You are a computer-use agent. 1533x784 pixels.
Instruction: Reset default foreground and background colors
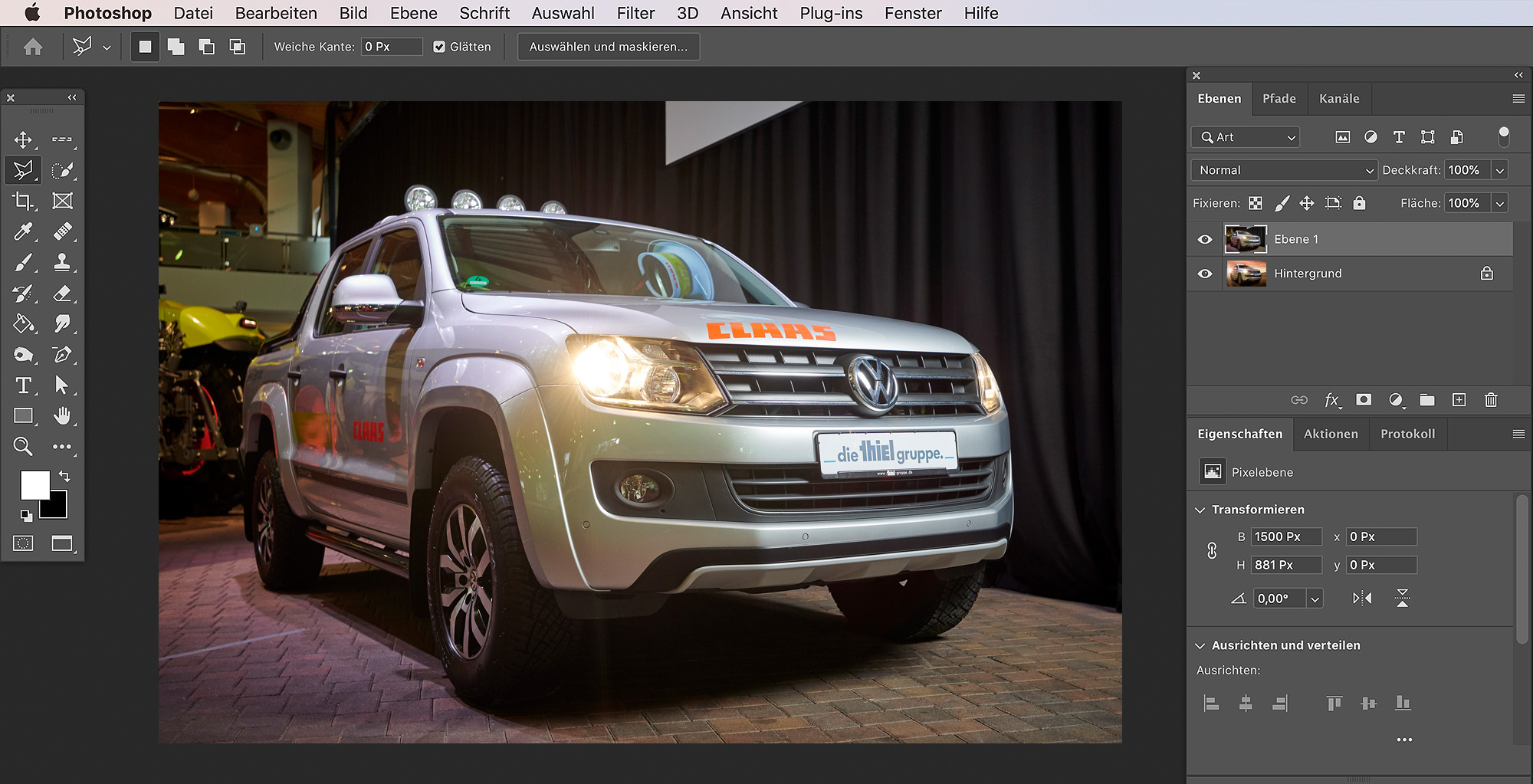click(x=26, y=516)
